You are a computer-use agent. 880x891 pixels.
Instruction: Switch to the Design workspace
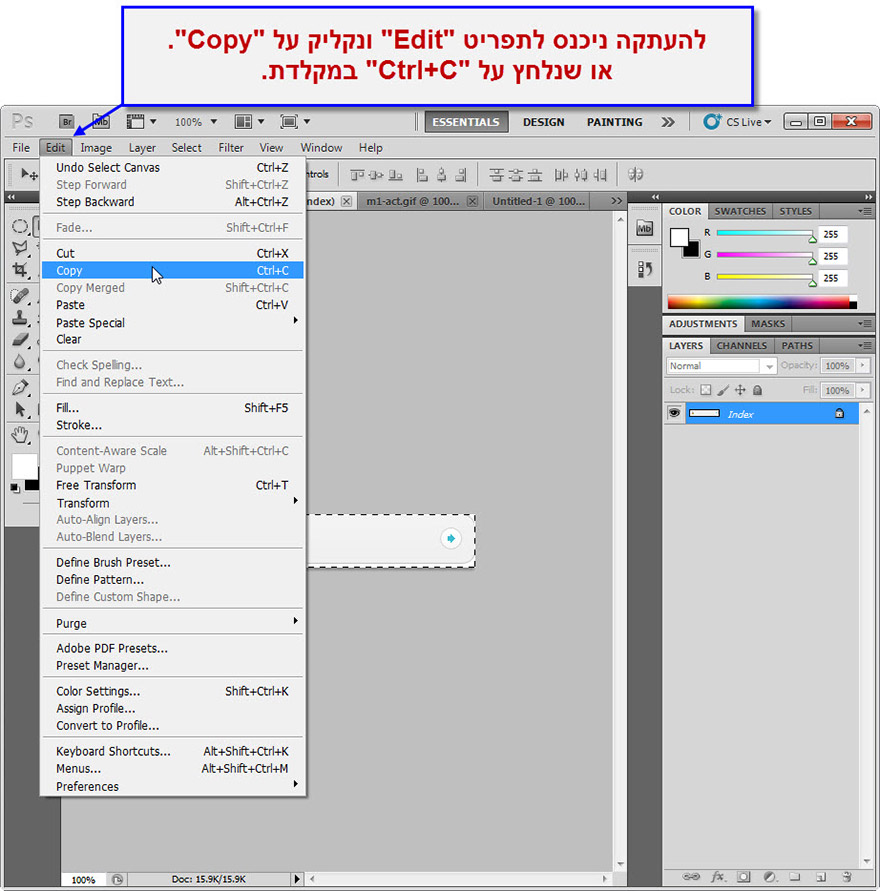click(x=544, y=122)
